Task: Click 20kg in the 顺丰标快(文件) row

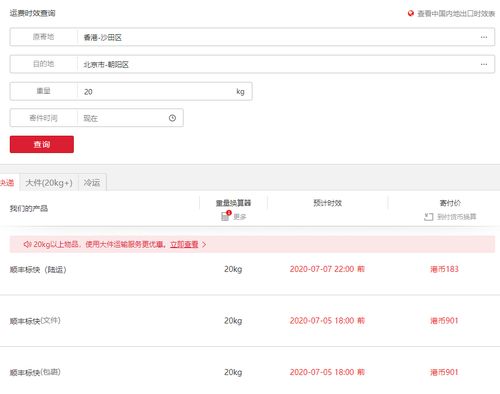Action: [x=233, y=321]
